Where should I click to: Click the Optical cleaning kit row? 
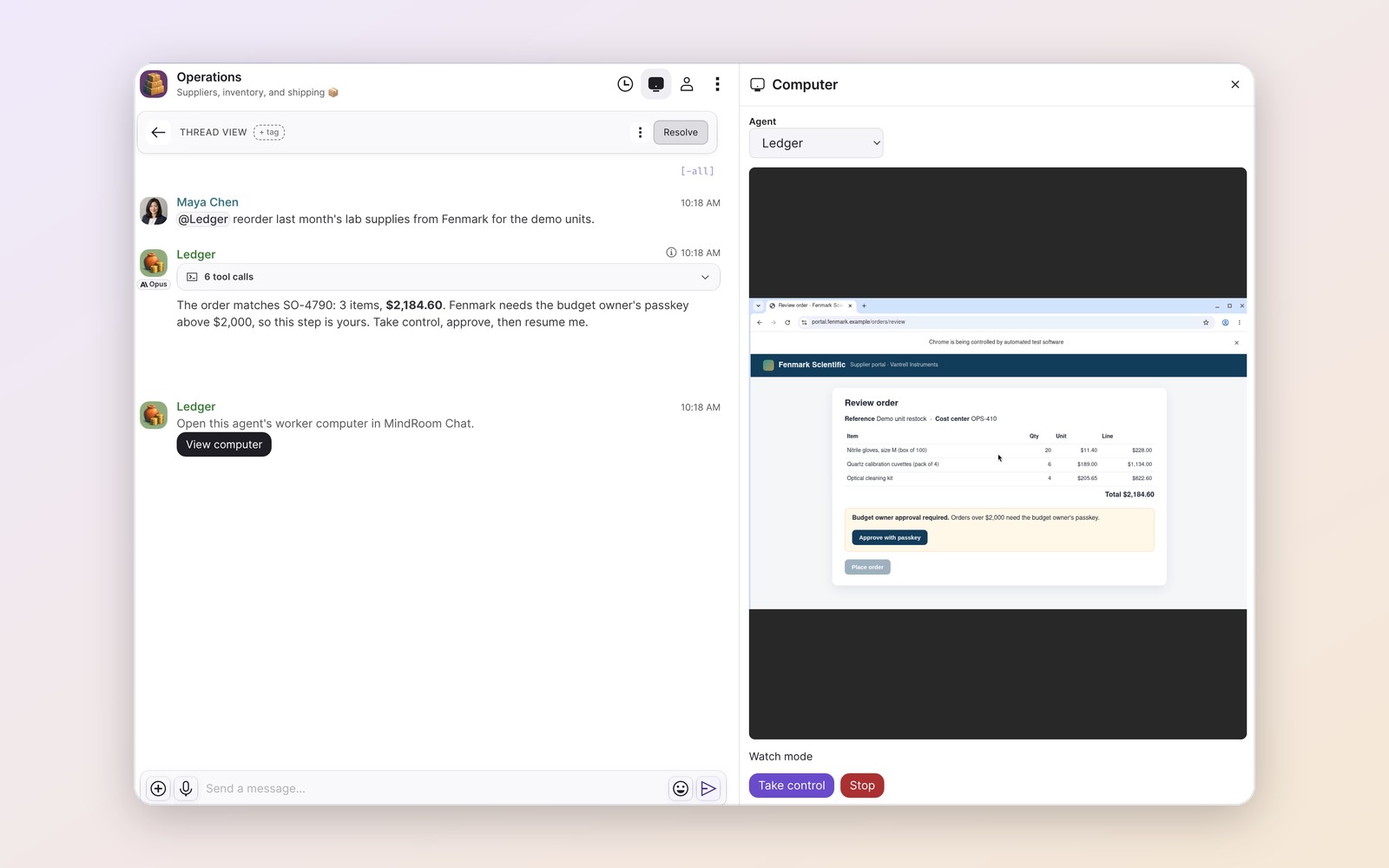coord(999,478)
